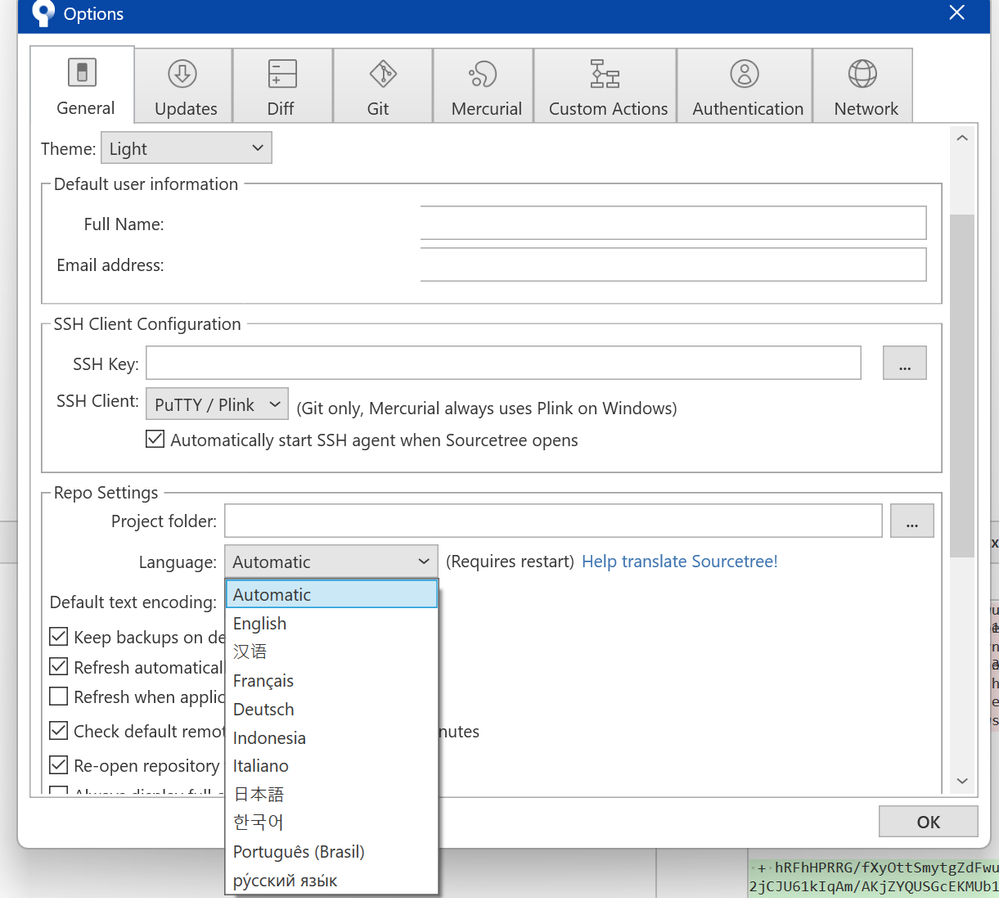Collapse the Language Automatic combo box
This screenshot has width=999, height=898.
[331, 561]
